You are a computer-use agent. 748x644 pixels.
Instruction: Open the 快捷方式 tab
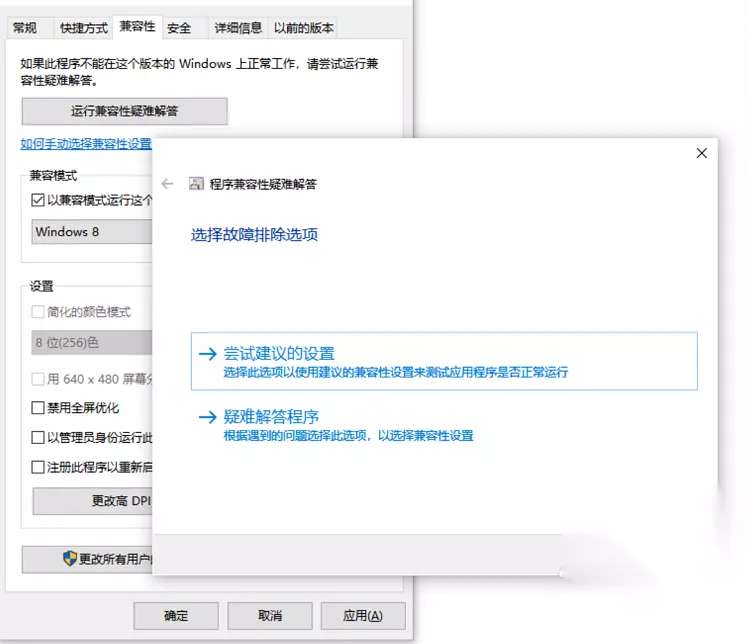coord(83,28)
